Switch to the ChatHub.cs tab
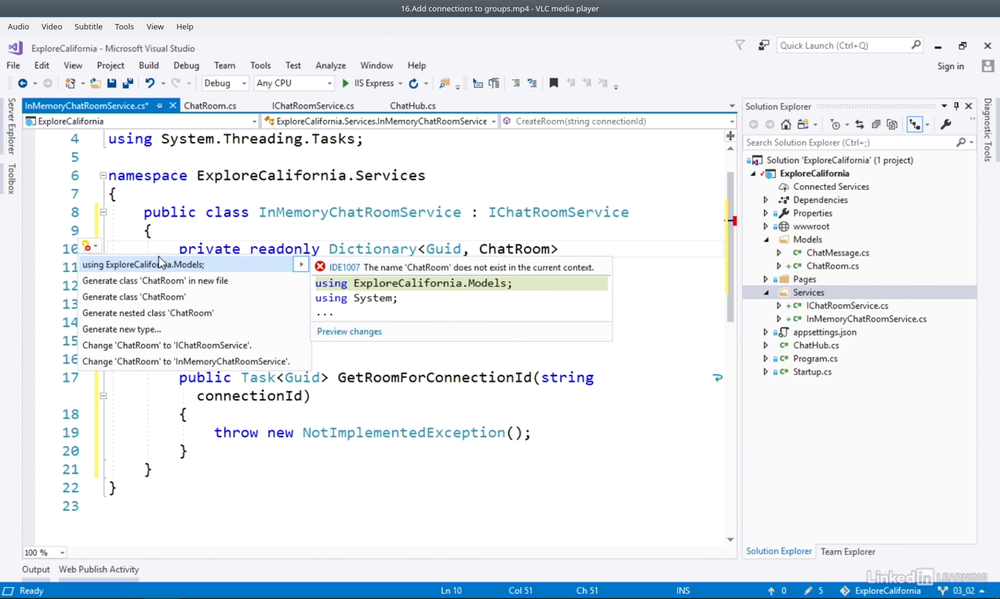1000x599 pixels. coord(413,106)
